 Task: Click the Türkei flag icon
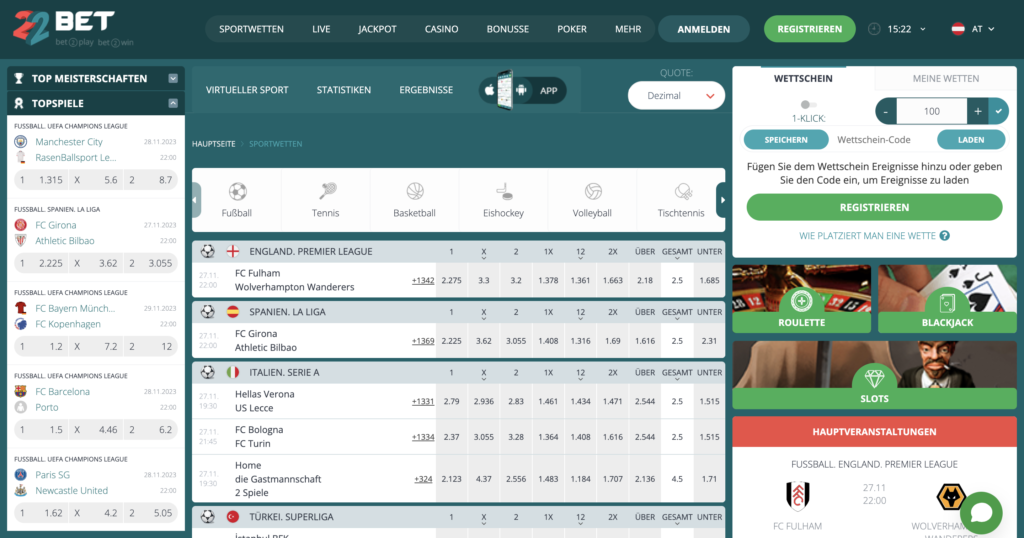232,516
